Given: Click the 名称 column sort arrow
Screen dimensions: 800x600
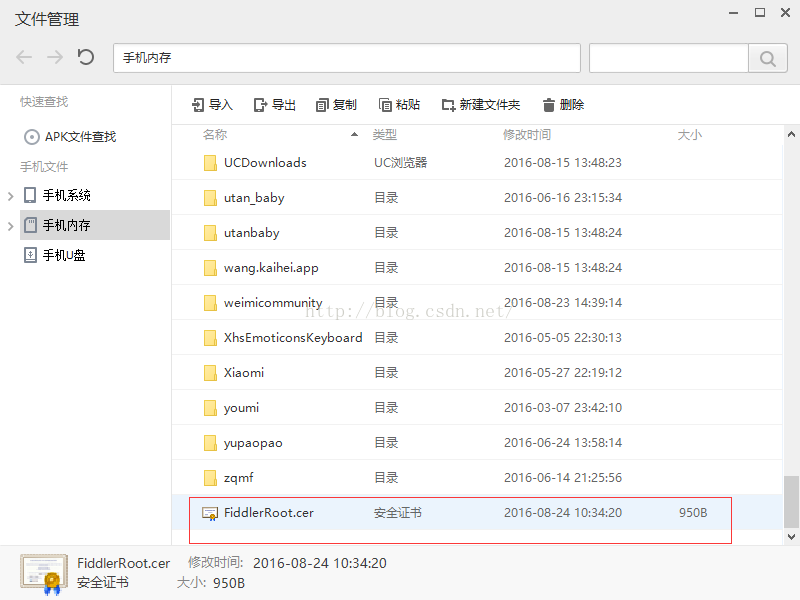Looking at the screenshot, I should click(354, 135).
